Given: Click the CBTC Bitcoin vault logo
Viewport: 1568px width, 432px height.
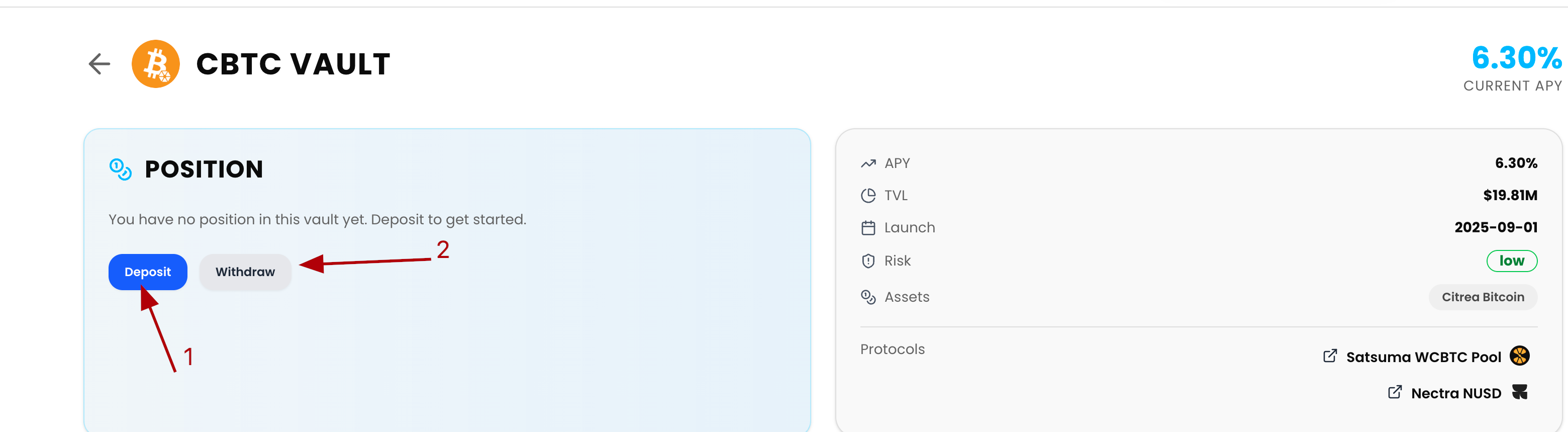Looking at the screenshot, I should [x=156, y=64].
